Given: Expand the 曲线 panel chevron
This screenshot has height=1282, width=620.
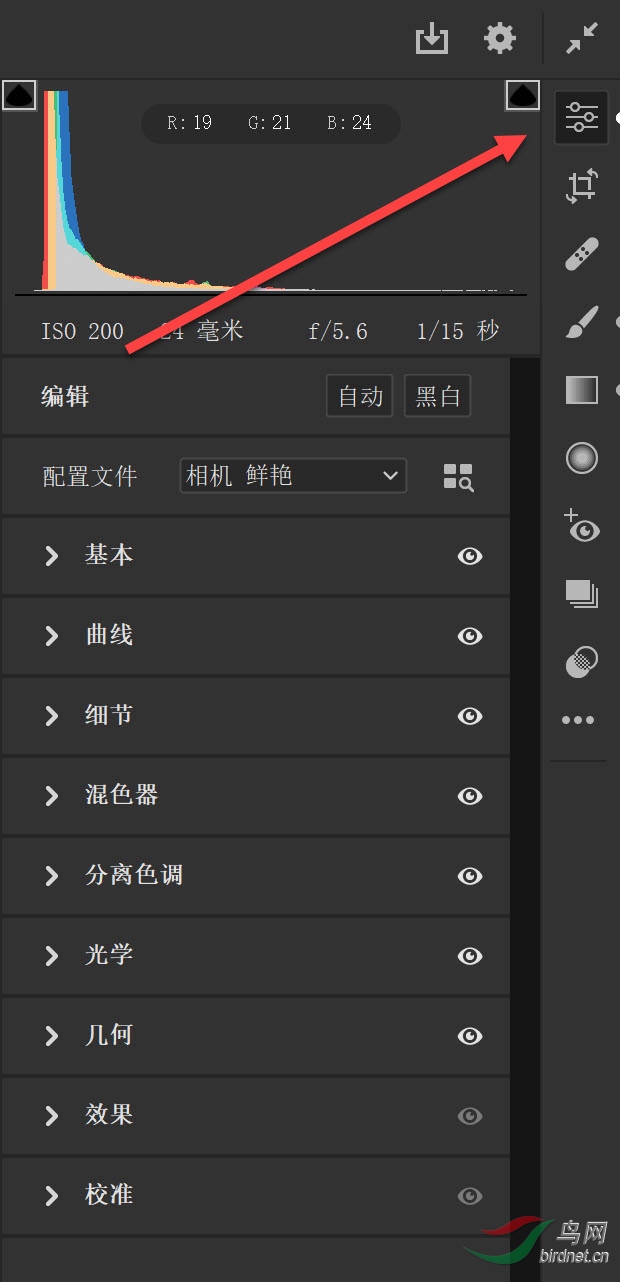Looking at the screenshot, I should (x=51, y=636).
